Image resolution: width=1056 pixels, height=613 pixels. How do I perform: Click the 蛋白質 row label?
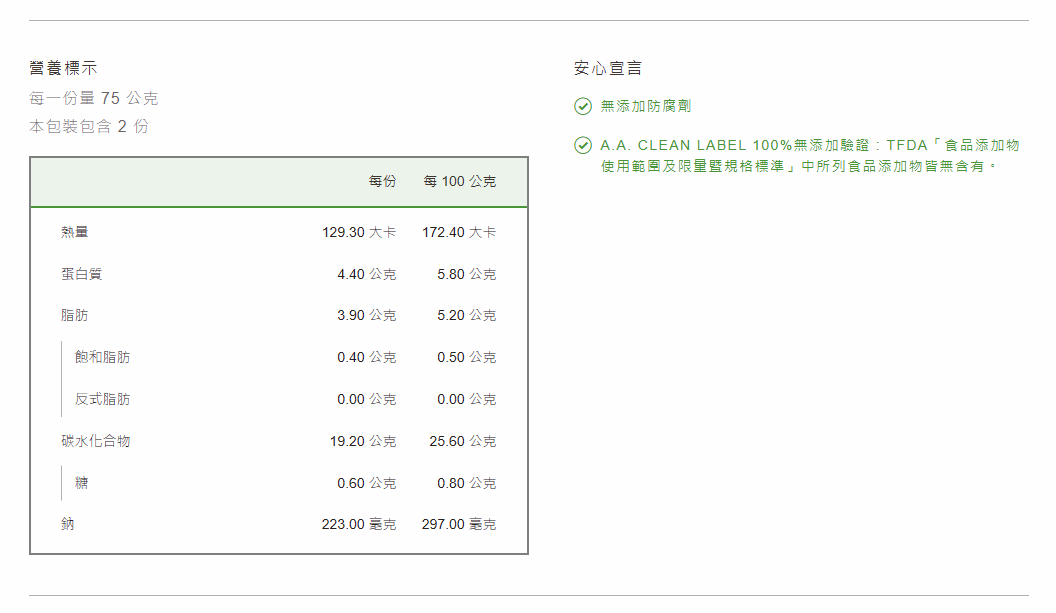(82, 274)
